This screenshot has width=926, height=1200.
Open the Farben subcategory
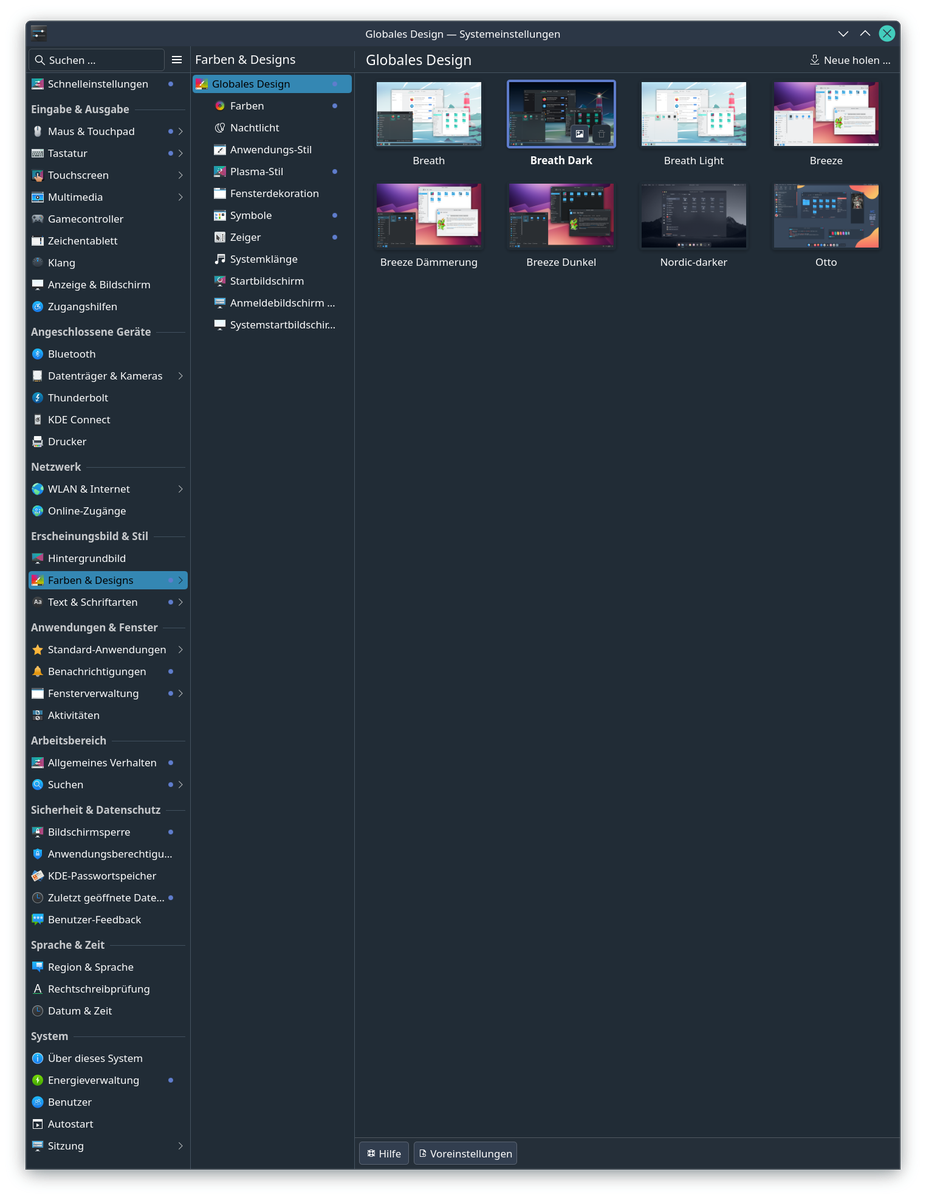click(x=247, y=106)
